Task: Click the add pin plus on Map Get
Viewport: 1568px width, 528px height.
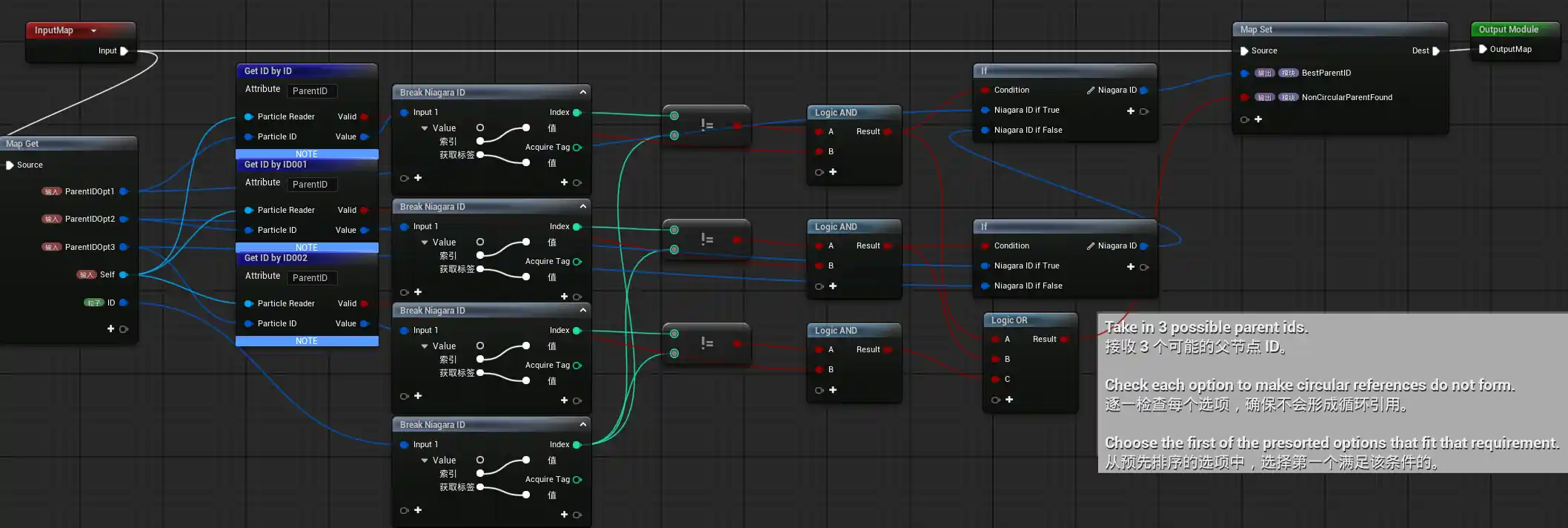Action: pos(110,329)
